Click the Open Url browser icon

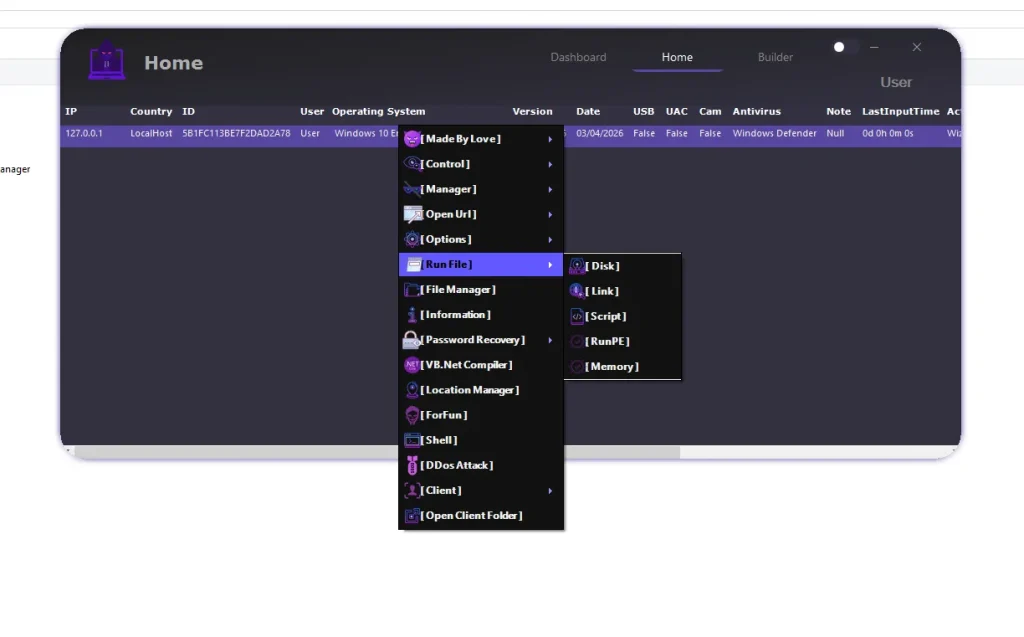pyautogui.click(x=412, y=213)
